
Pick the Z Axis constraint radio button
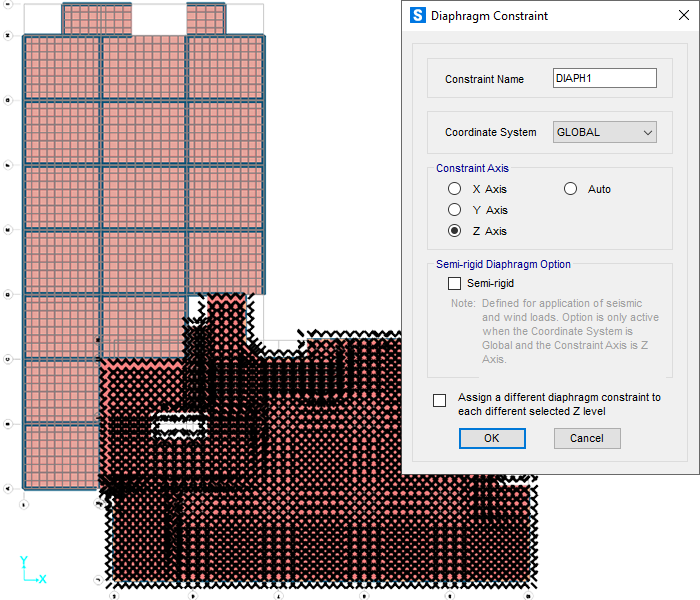click(455, 231)
